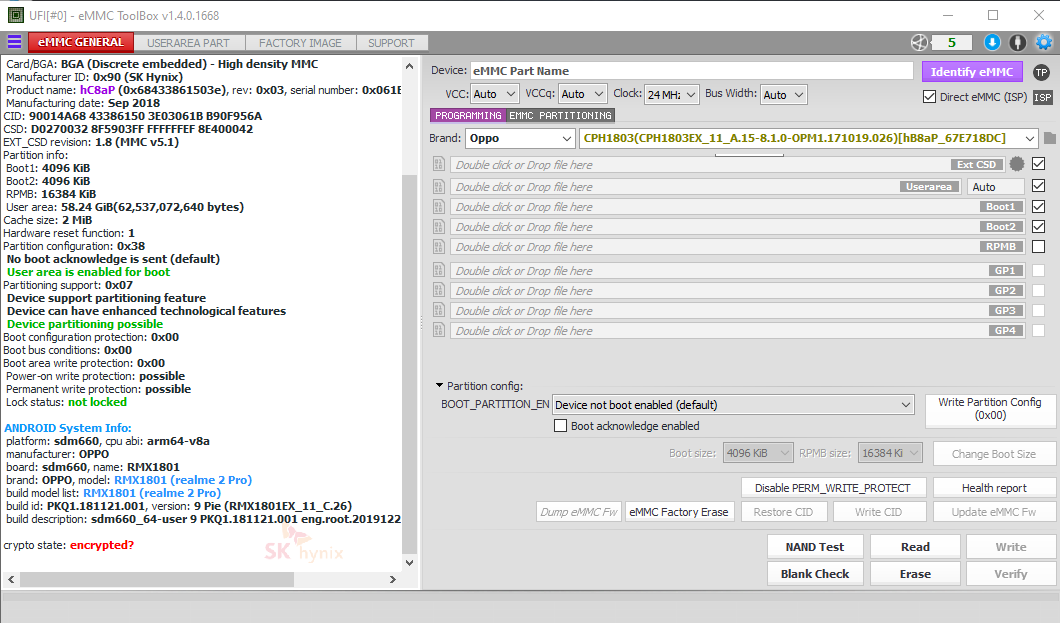The image size is (1060, 623).
Task: Click the round TP icon
Action: click(x=1041, y=72)
